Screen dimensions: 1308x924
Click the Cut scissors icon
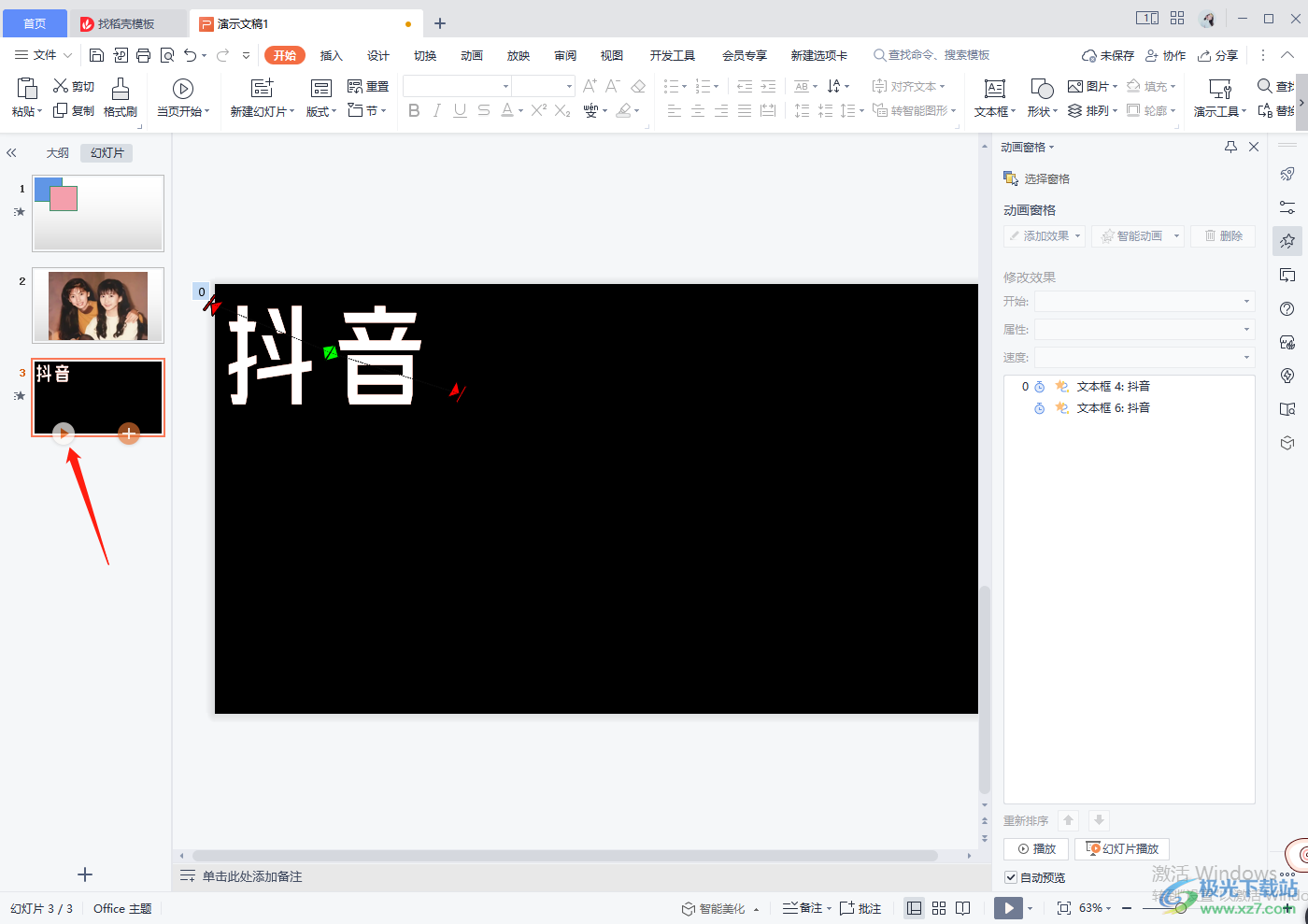pos(60,86)
